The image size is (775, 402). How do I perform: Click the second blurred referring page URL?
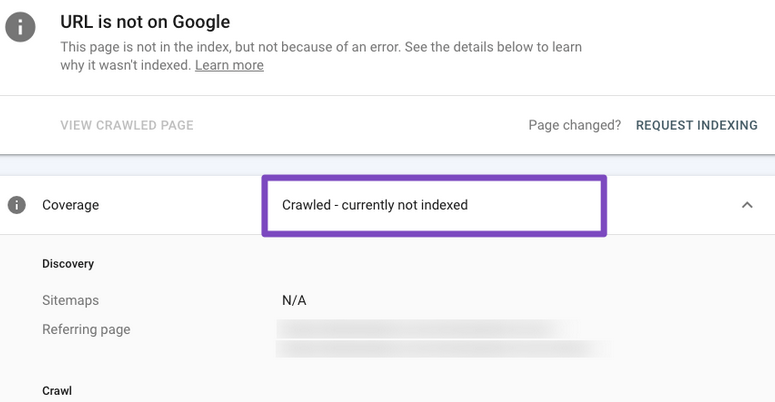[x=443, y=349]
